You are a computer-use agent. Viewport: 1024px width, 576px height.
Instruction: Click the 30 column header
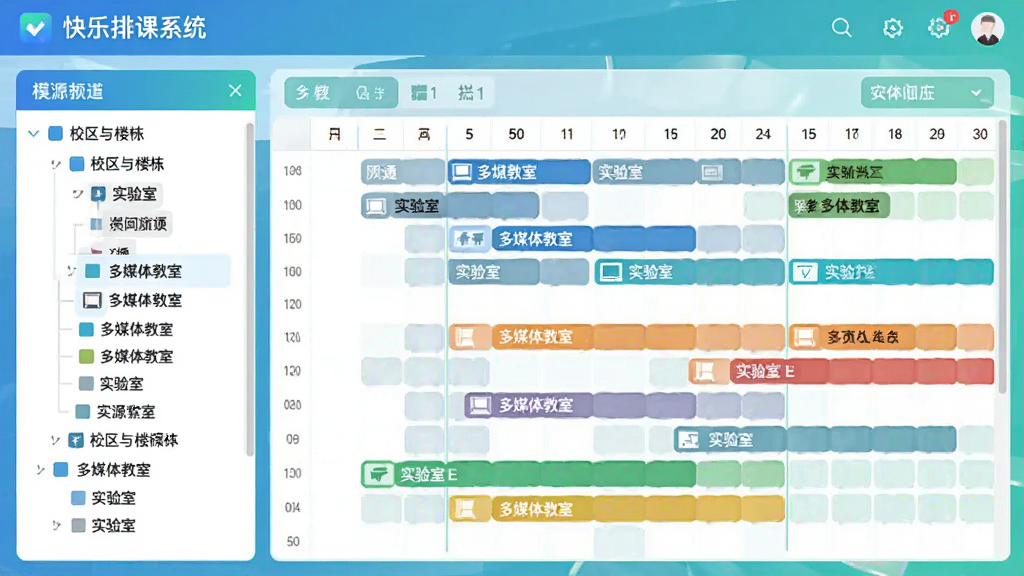pyautogui.click(x=980, y=135)
